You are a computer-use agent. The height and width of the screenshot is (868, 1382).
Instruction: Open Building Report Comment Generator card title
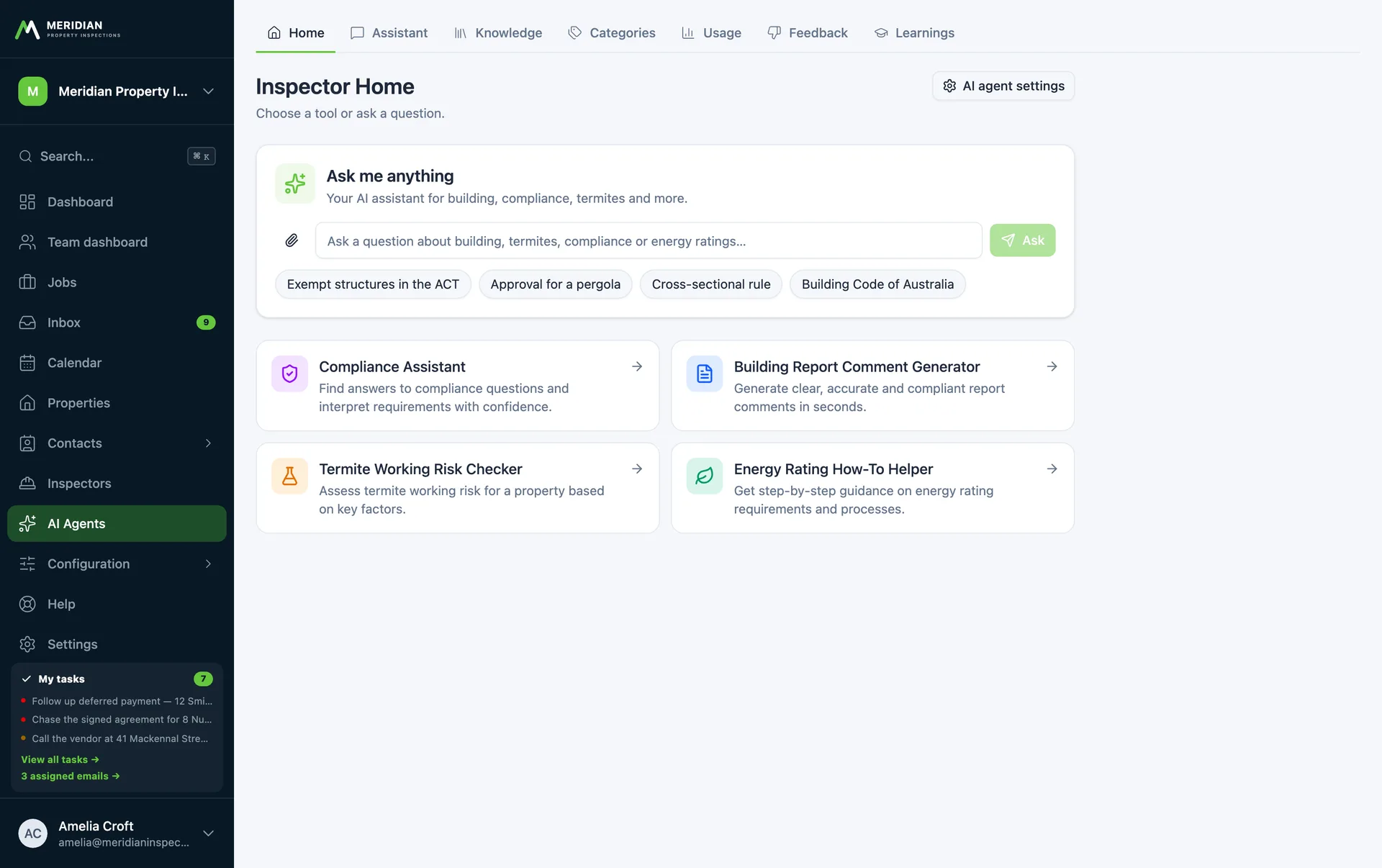pos(857,367)
